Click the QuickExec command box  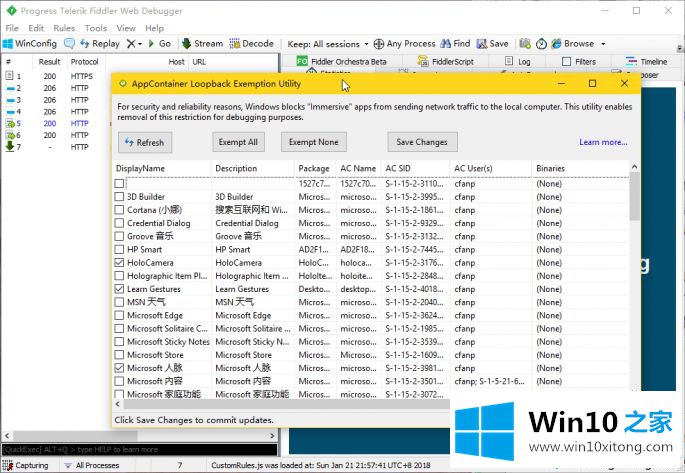pos(139,449)
